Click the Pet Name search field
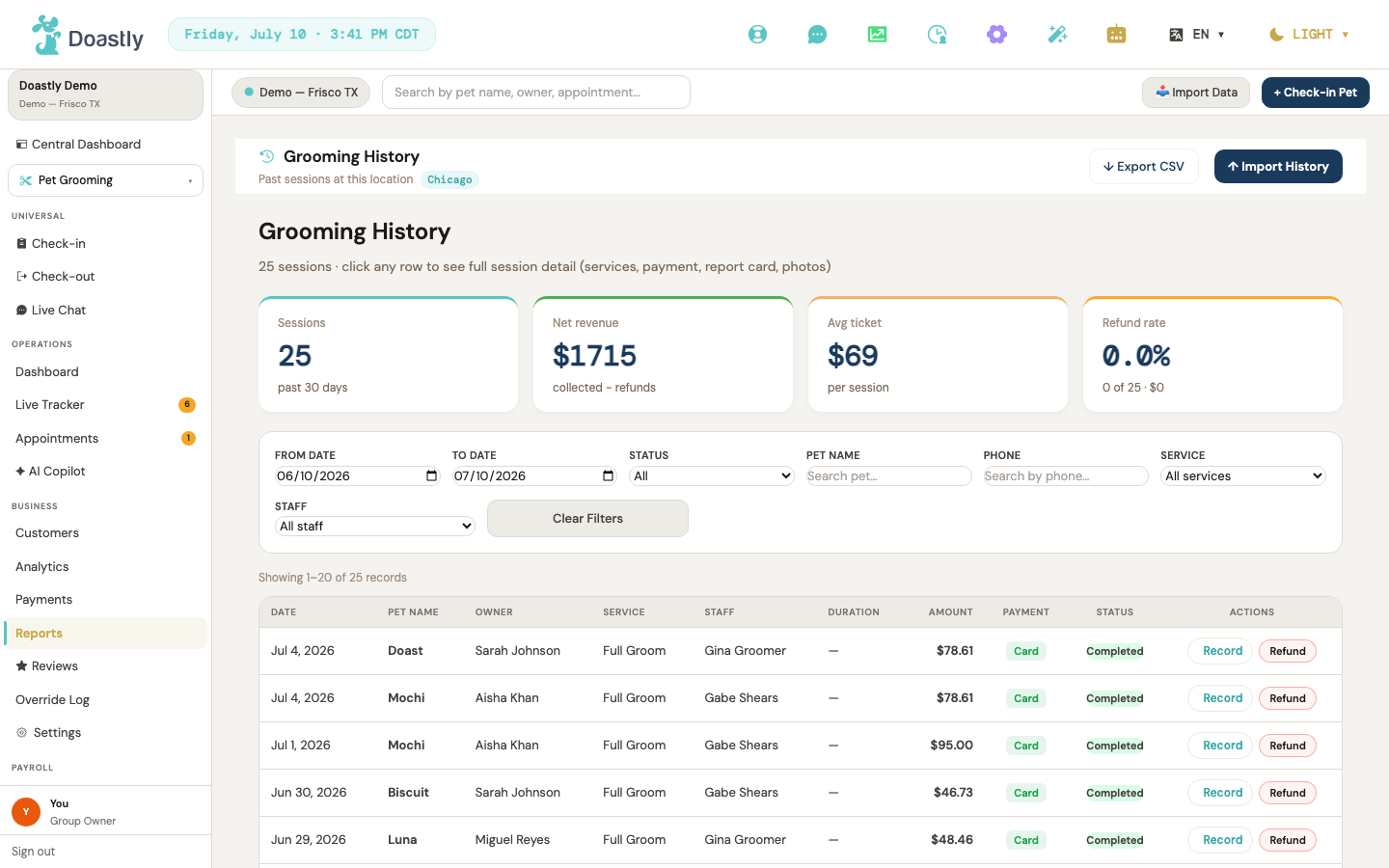 point(888,475)
